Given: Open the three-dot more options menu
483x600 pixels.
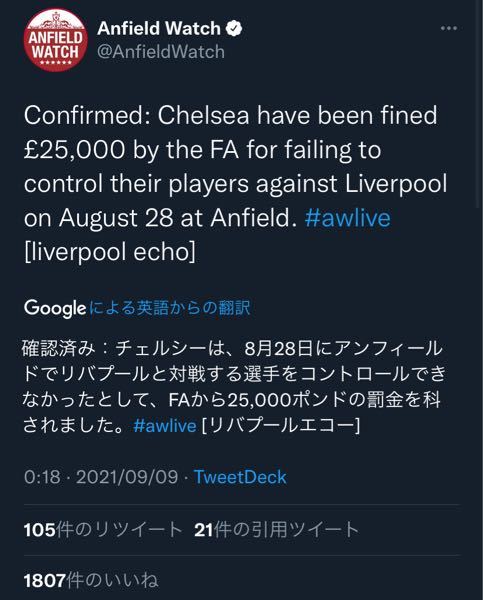Looking at the screenshot, I should [x=449, y=28].
